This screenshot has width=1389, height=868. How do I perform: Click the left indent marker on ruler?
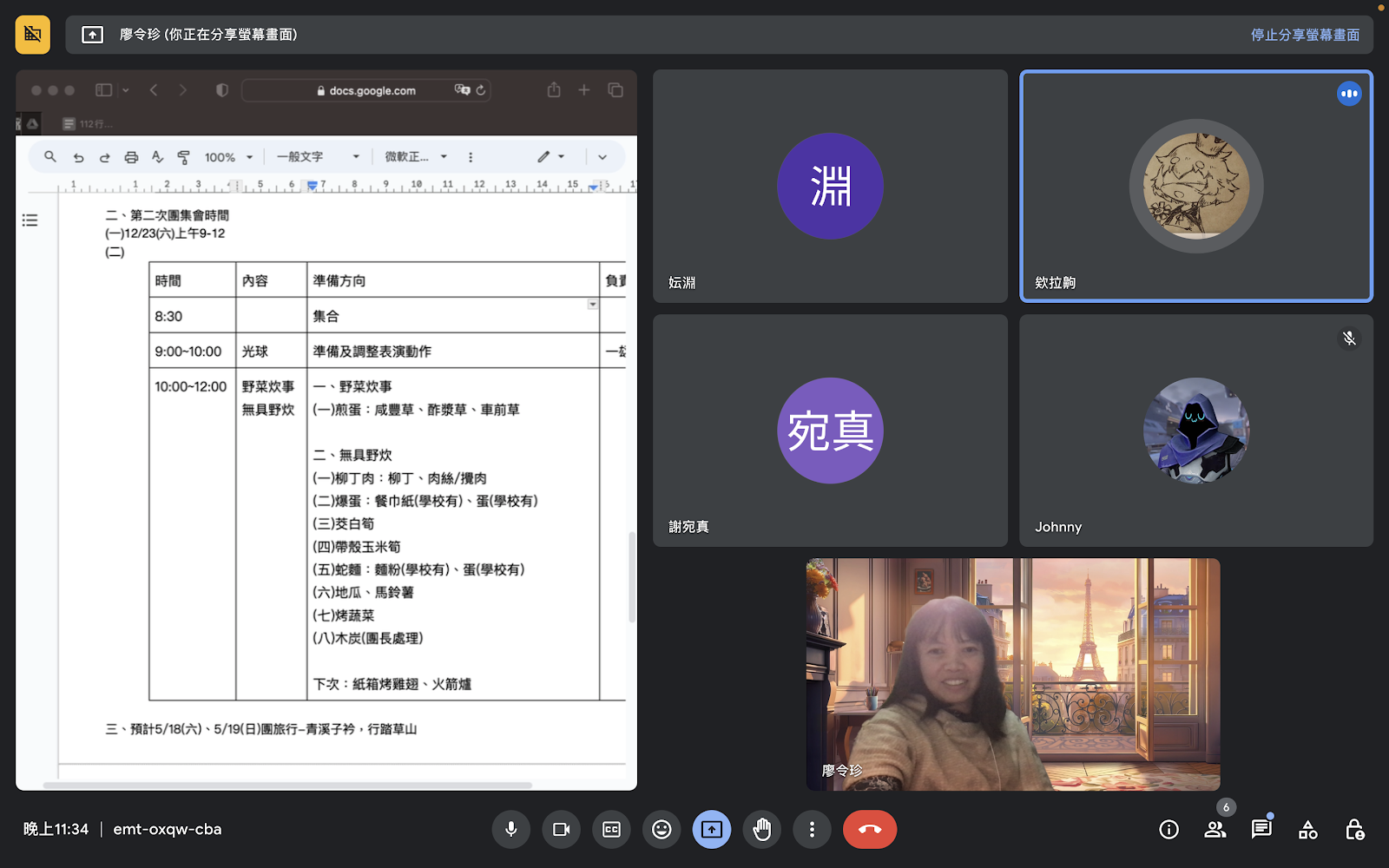click(313, 186)
